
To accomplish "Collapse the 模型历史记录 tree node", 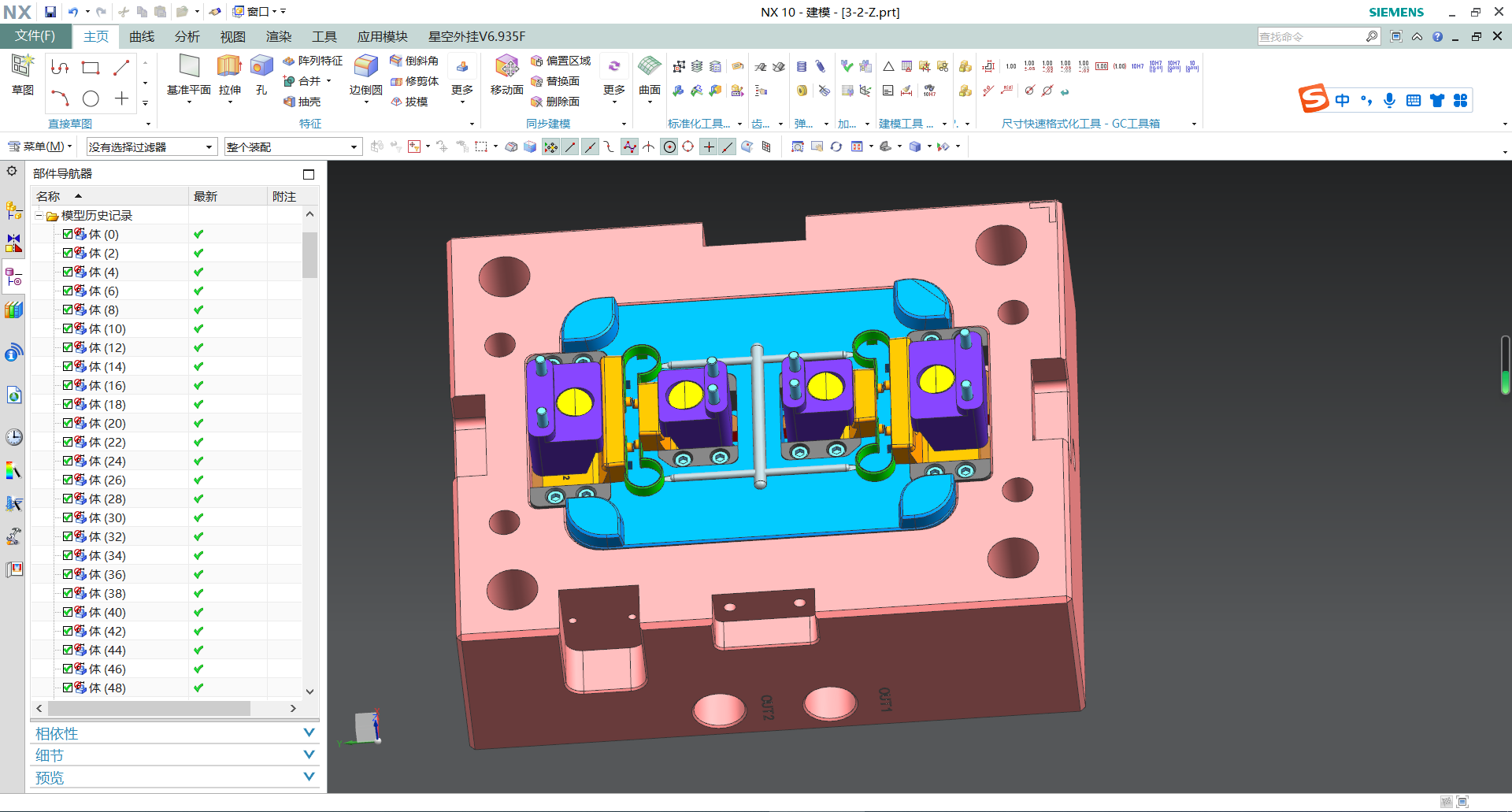I will [x=39, y=215].
